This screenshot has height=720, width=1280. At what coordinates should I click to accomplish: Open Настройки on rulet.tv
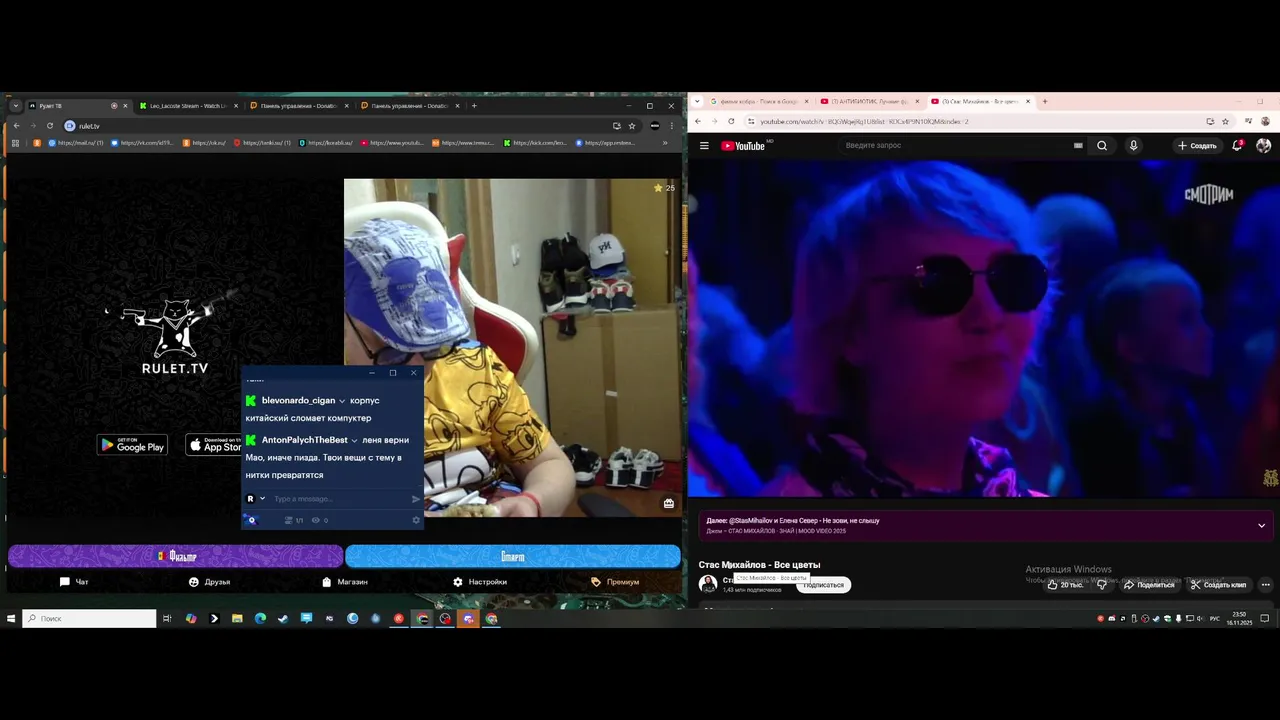point(480,582)
